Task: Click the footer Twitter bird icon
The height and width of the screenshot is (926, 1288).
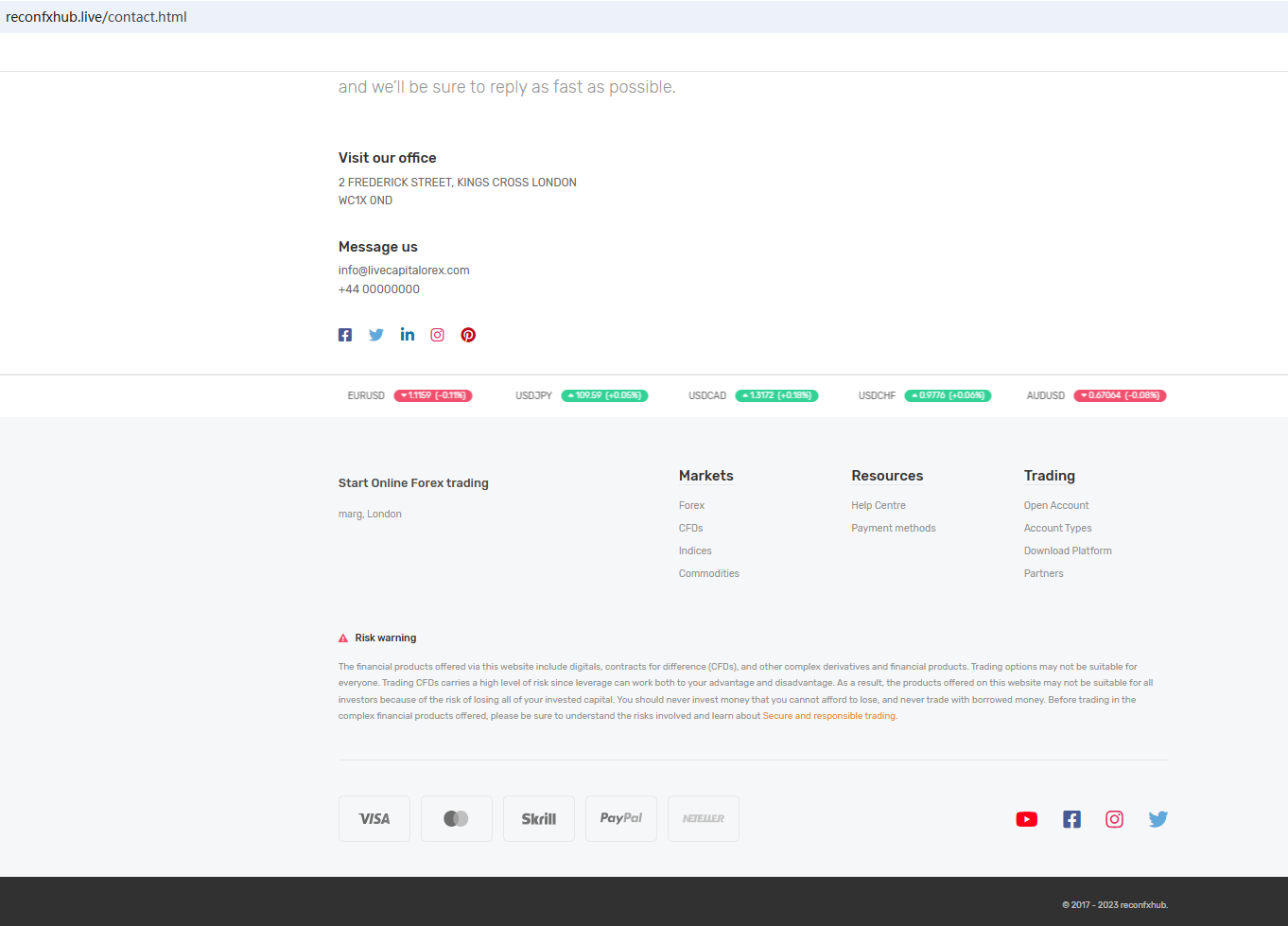Action: pyautogui.click(x=1157, y=819)
